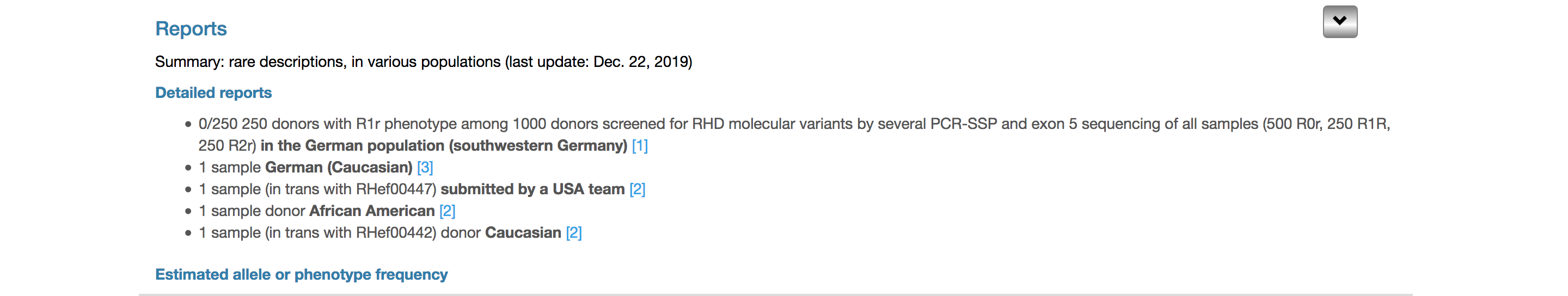Click bold African American text
This screenshot has height=296, width=1568.
pyautogui.click(x=372, y=211)
